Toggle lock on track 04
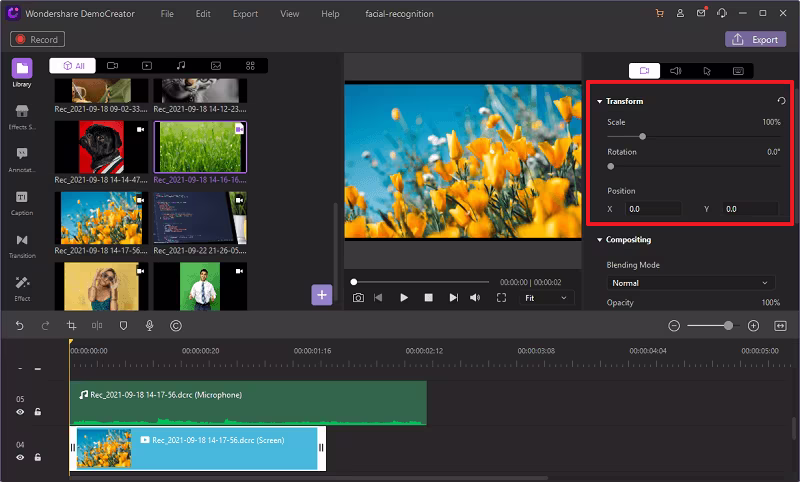Screen dimensions: 800x482 (38, 457)
